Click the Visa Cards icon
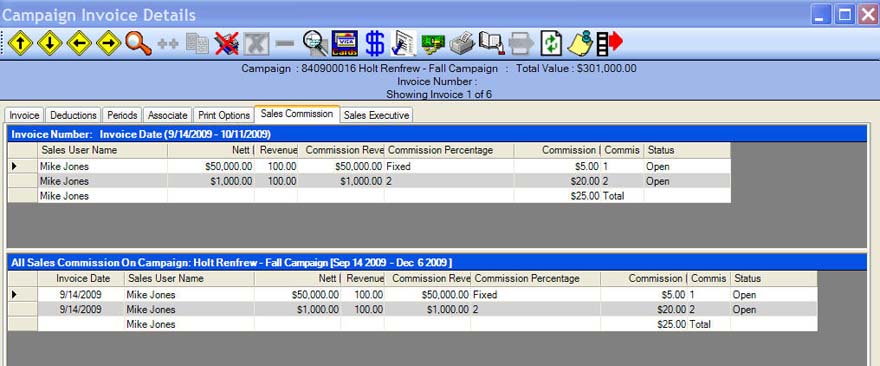Screen dimensions: 880x366 click(345, 43)
